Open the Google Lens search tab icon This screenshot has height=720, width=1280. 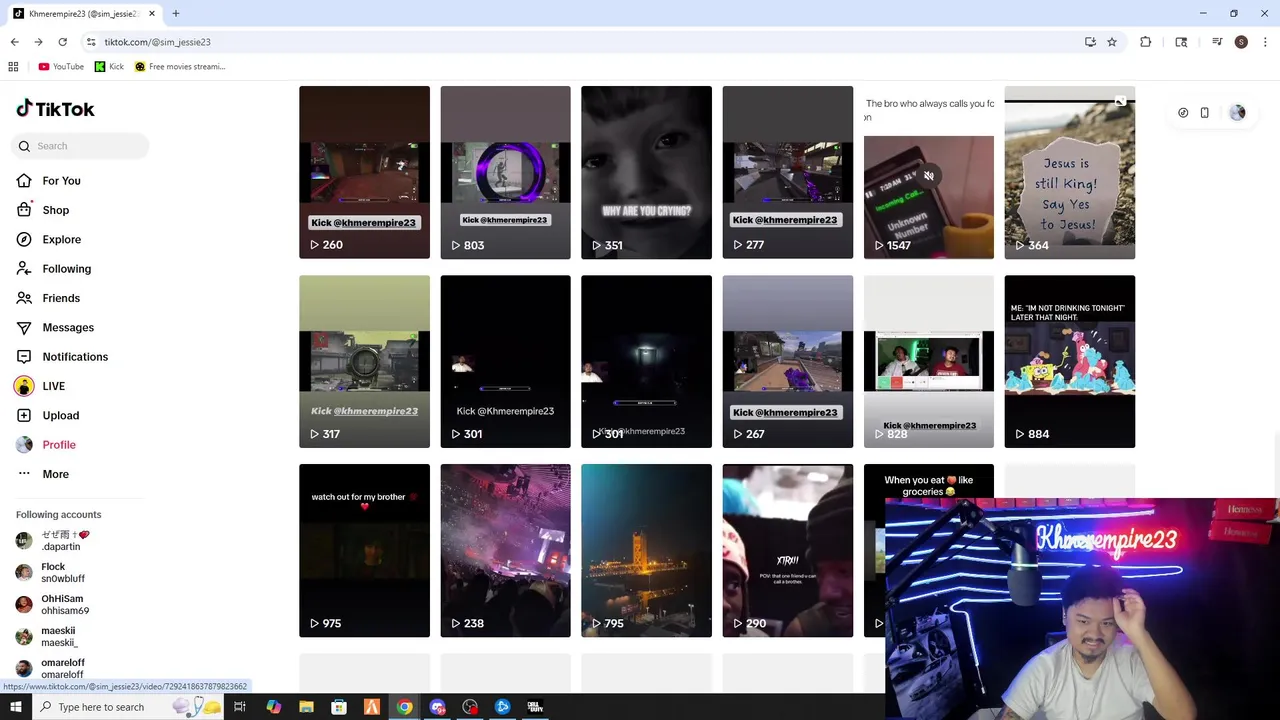coord(1181,42)
